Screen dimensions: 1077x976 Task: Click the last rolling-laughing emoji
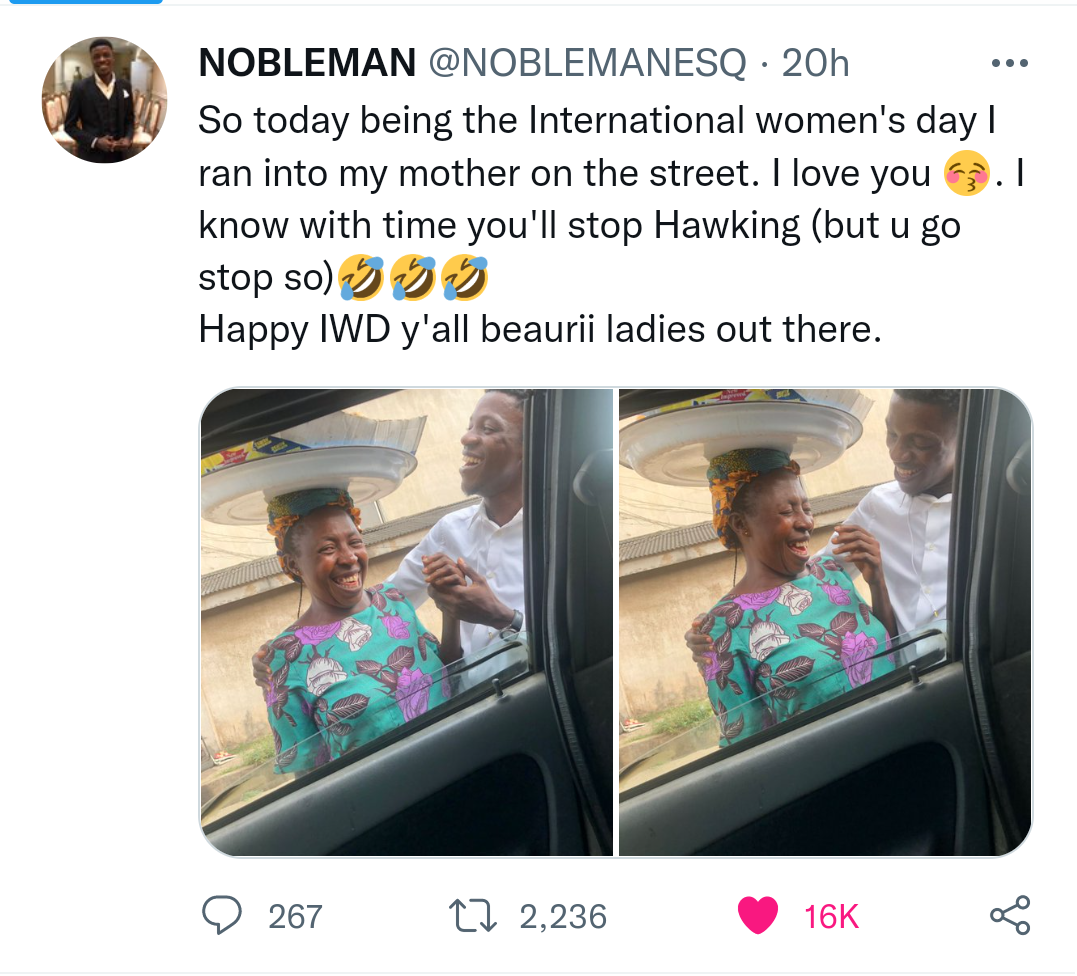point(465,278)
